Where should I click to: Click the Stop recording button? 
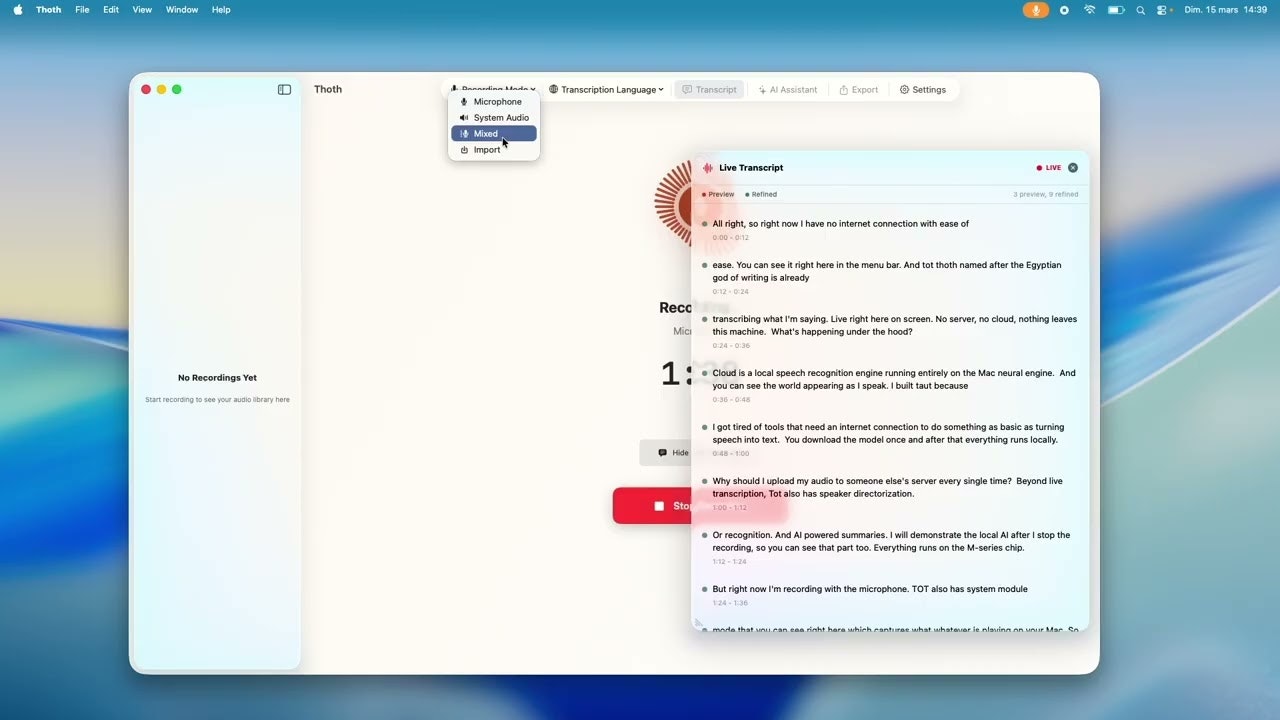tap(651, 506)
